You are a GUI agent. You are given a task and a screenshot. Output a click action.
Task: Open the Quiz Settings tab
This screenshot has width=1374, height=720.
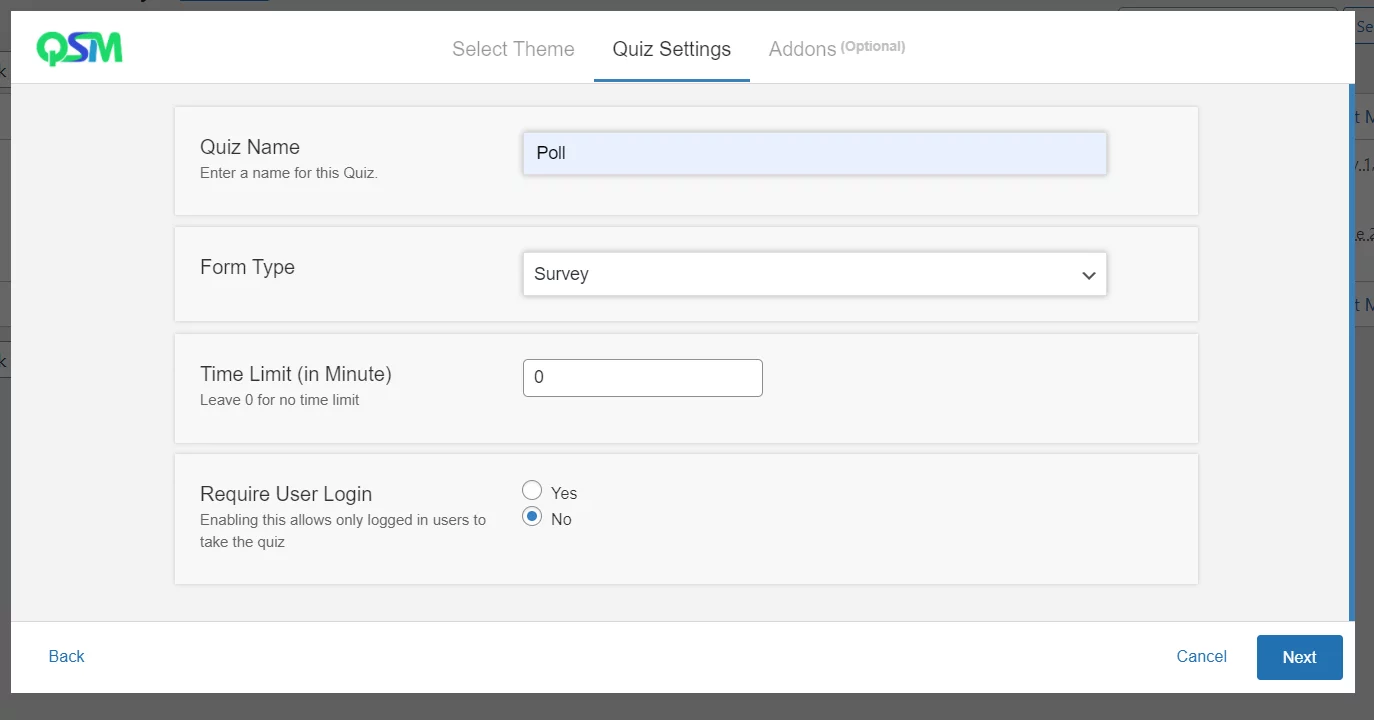coord(671,49)
